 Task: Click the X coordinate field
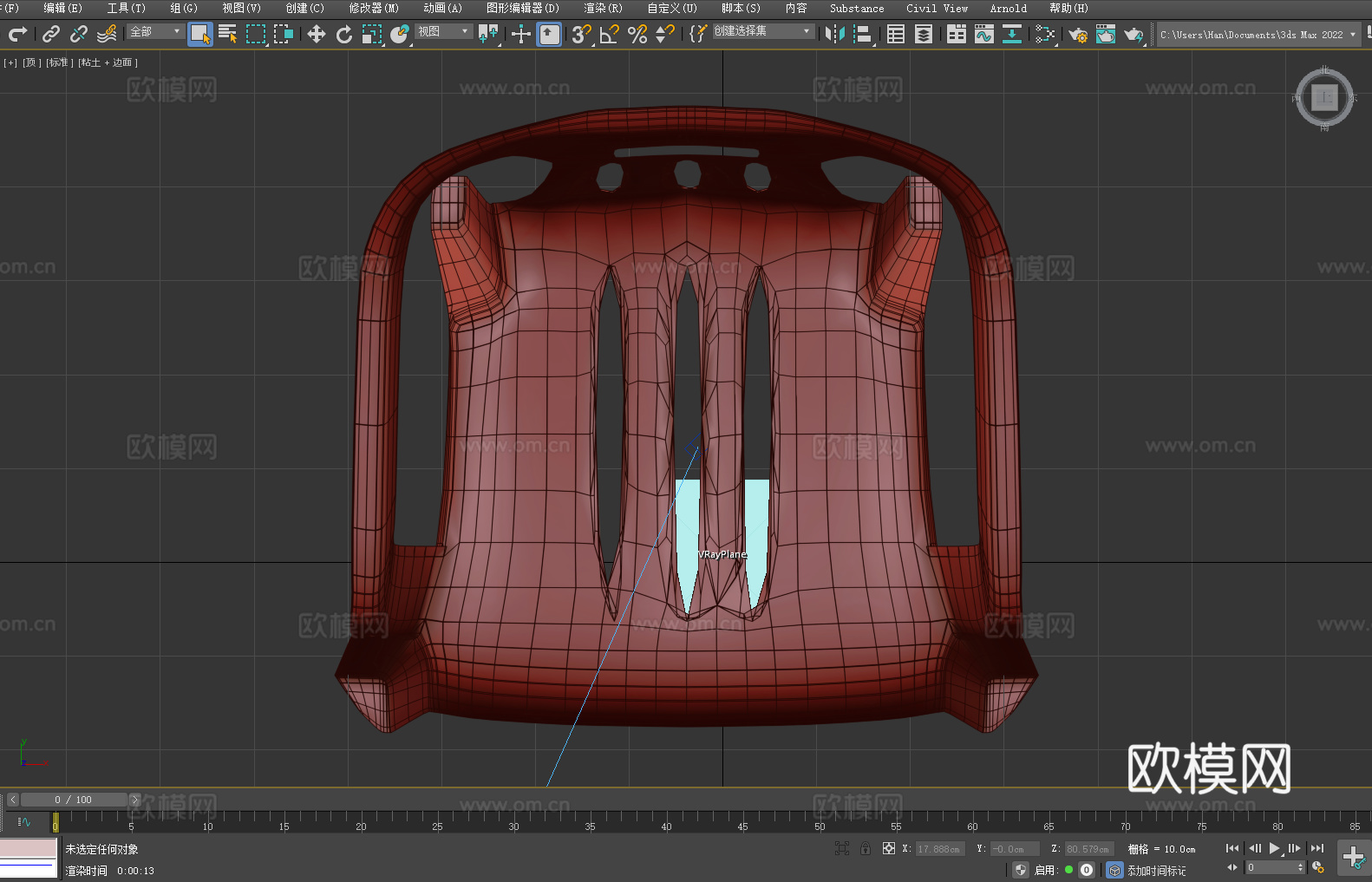[941, 849]
